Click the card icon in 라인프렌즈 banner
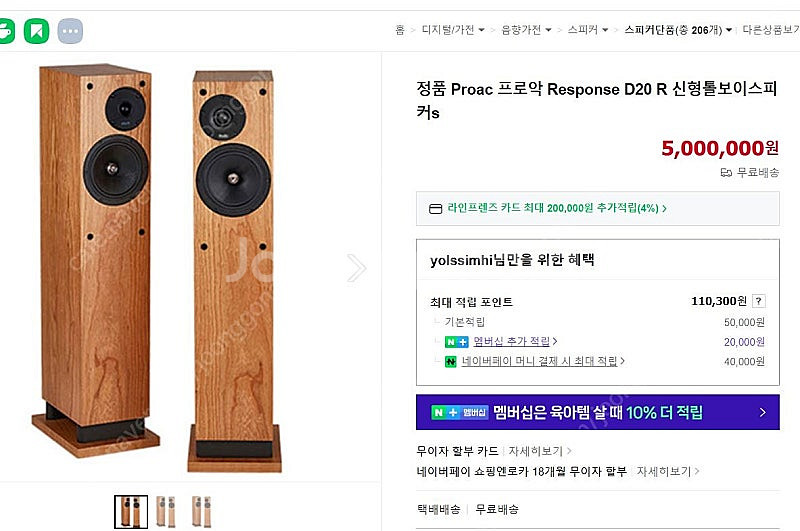 [x=435, y=209]
